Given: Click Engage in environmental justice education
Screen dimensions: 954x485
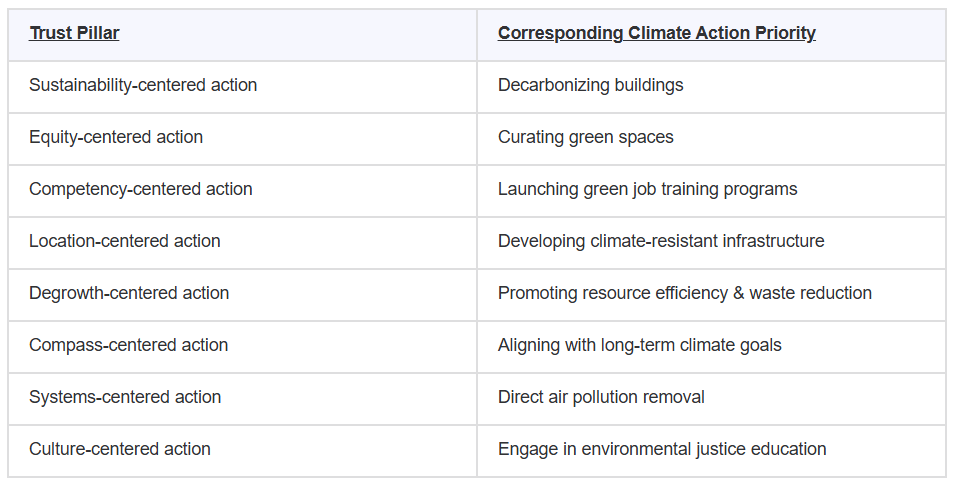Looking at the screenshot, I should click(662, 449).
